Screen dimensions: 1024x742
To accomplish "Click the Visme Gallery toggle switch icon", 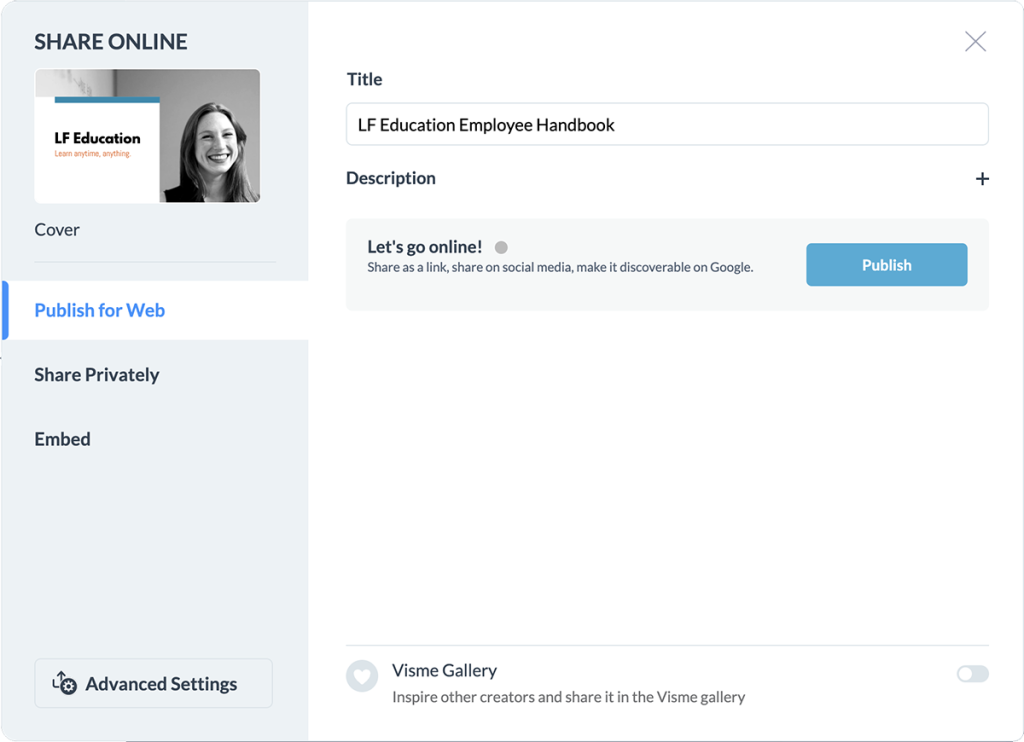I will coord(971,675).
